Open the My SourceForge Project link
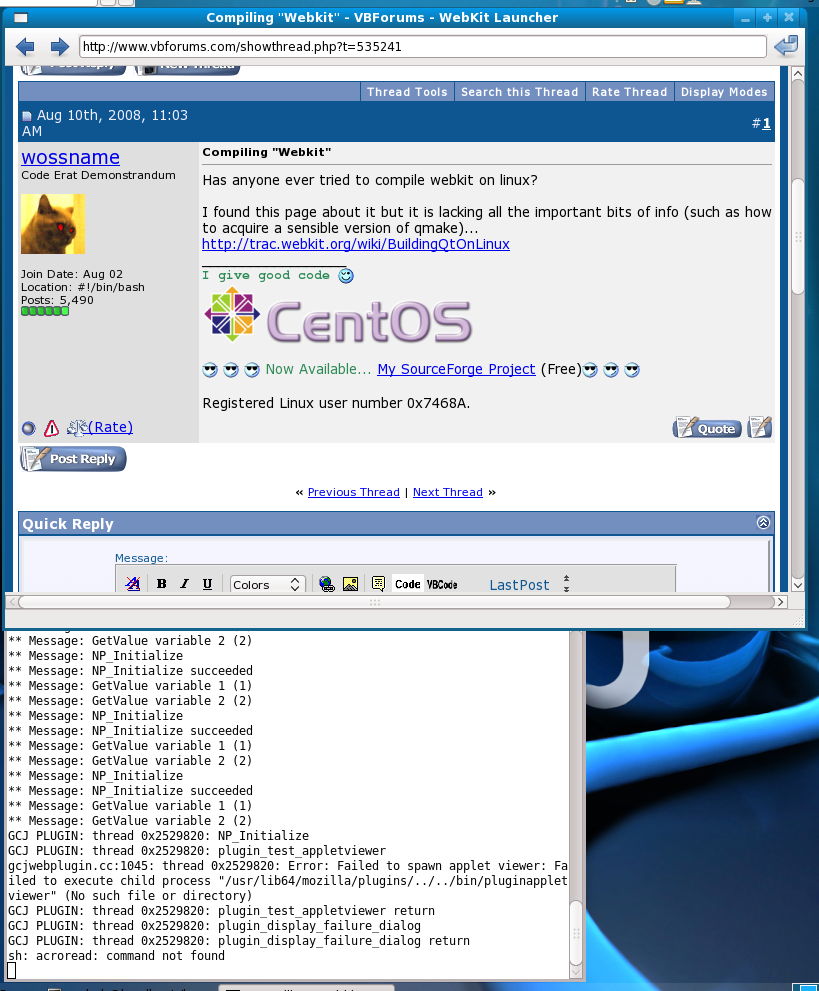This screenshot has width=819, height=991. tap(456, 369)
